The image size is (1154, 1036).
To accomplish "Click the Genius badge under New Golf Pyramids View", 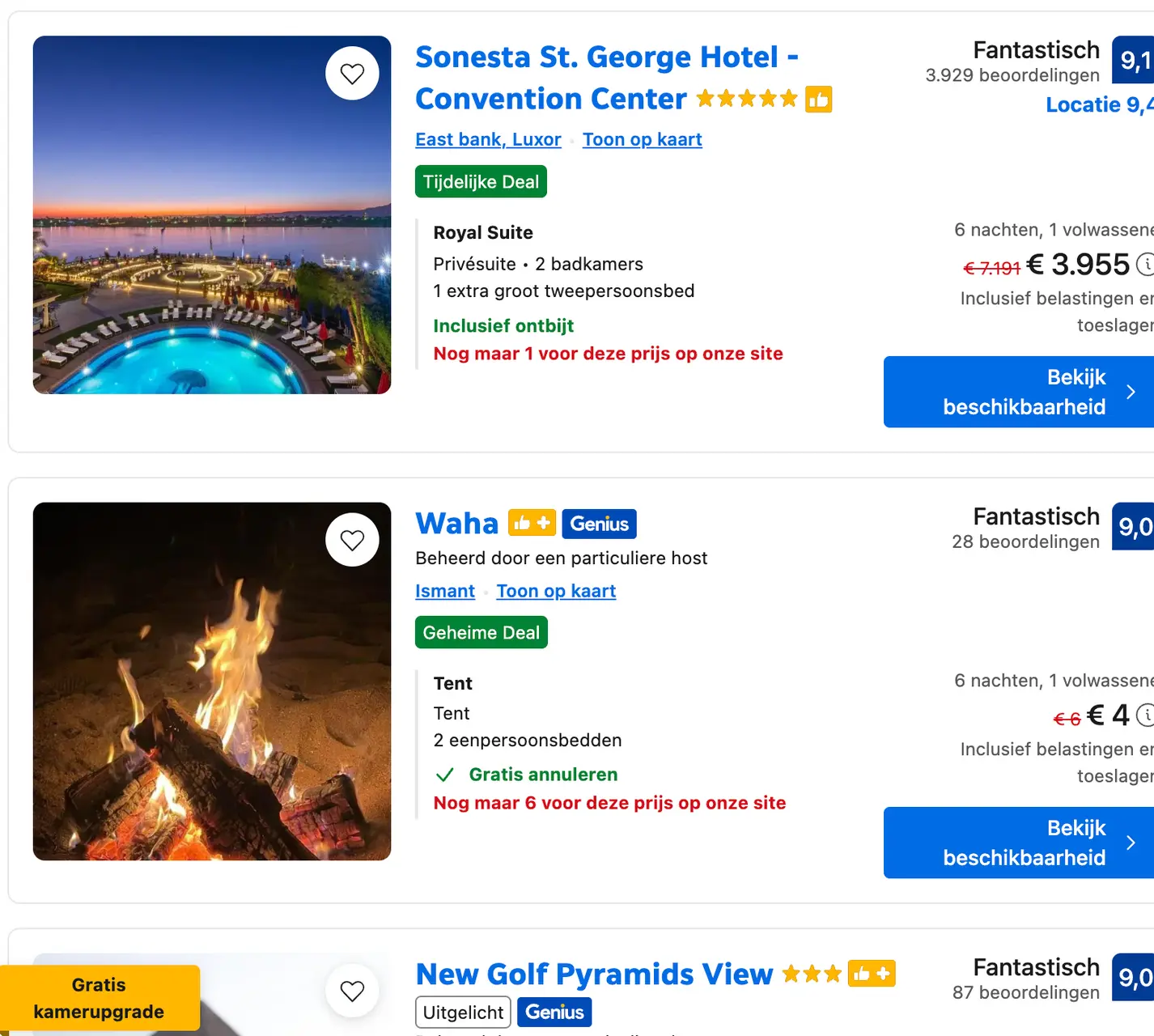I will (554, 1012).
